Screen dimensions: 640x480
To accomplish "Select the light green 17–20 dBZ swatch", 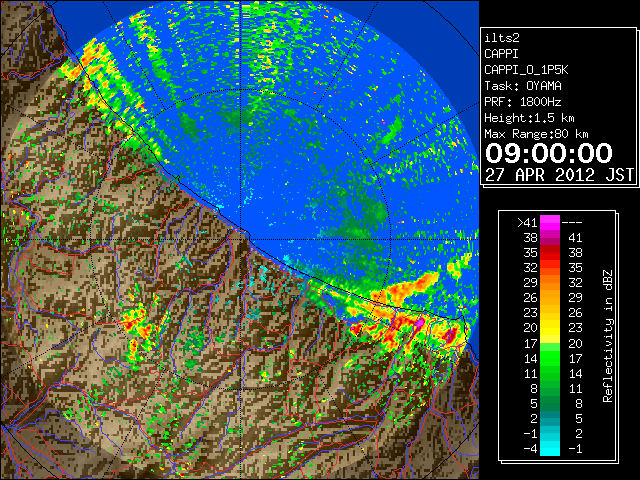I will click(x=550, y=343).
